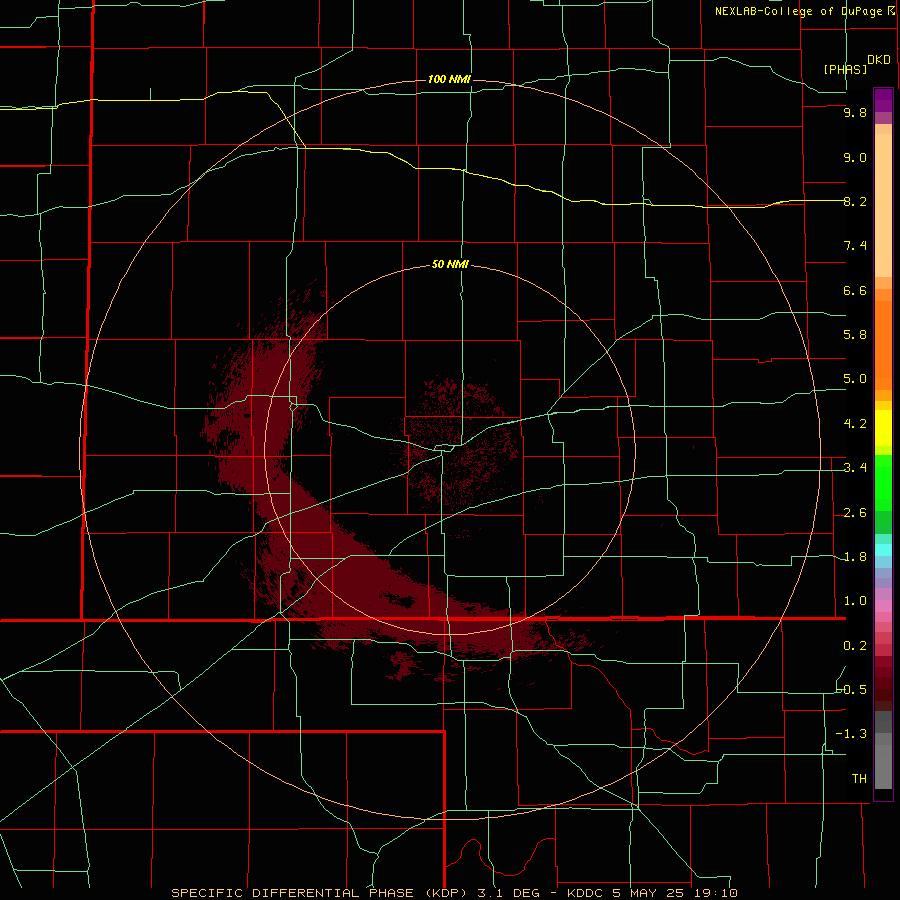Screen dimensions: 900x900
Task: Pick the peach segment of the color bar
Action: pyautogui.click(x=883, y=205)
